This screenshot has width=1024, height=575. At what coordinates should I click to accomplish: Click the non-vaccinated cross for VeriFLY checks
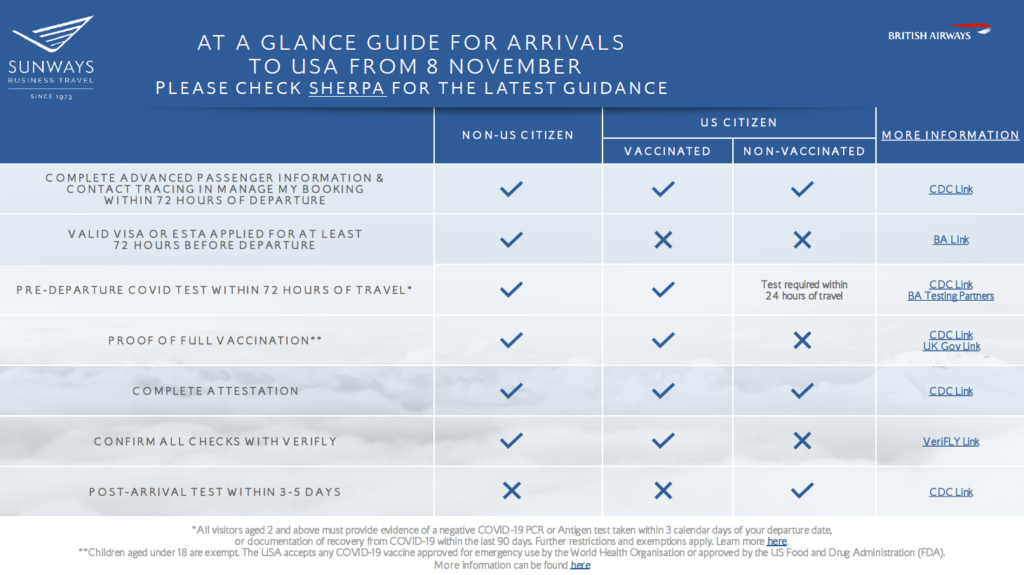[x=802, y=441]
